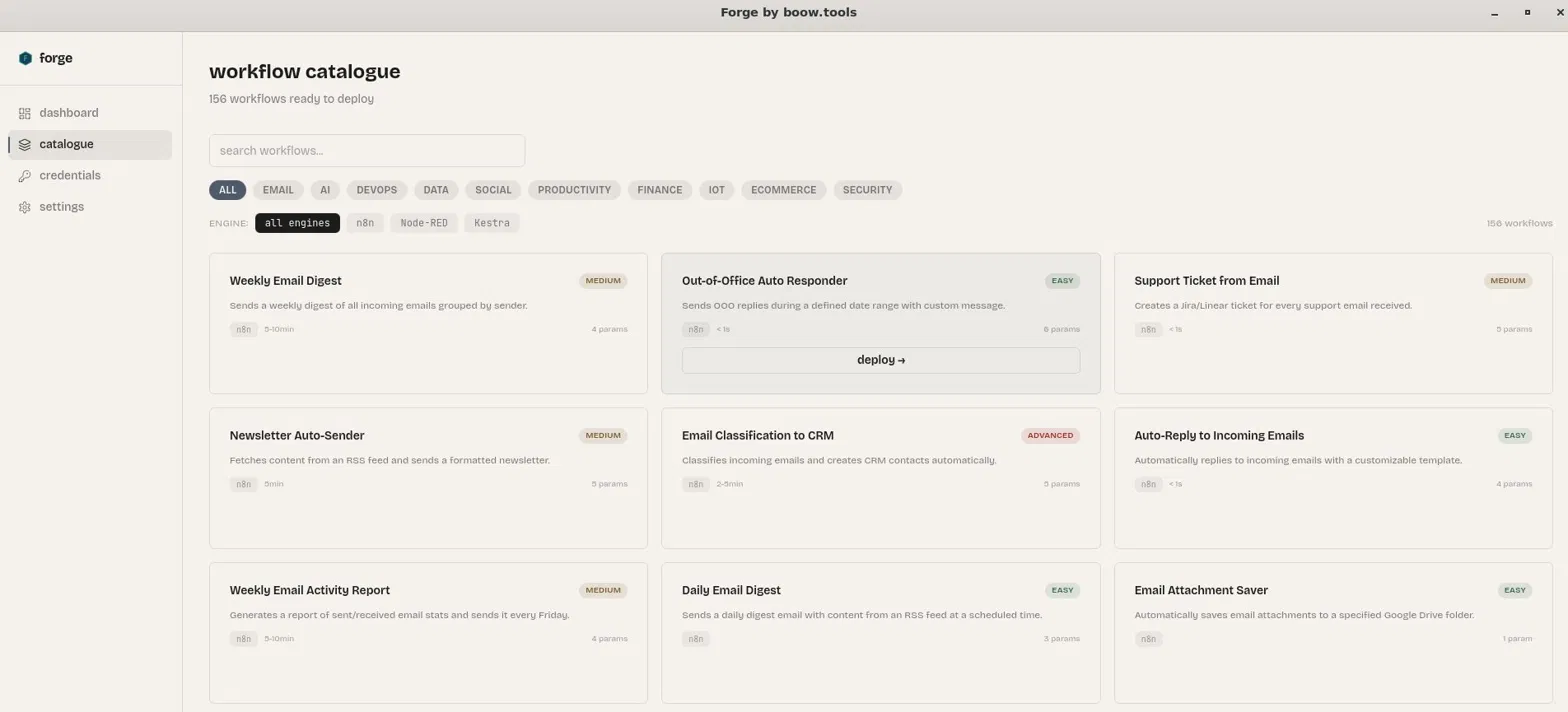The height and width of the screenshot is (712, 1568).
Task: Click n8n tag on Newsletter Auto-Sender card
Action: click(x=243, y=484)
